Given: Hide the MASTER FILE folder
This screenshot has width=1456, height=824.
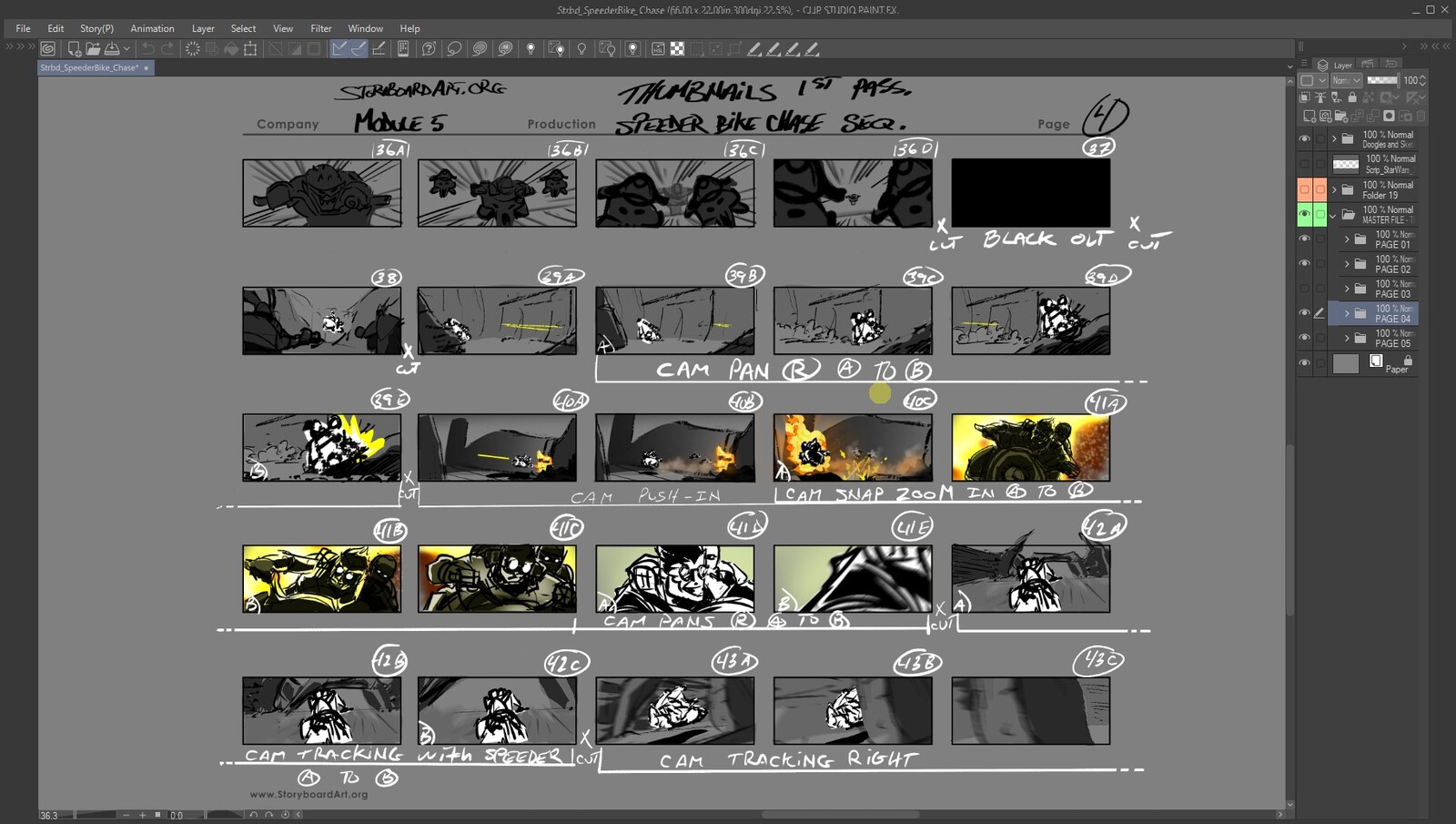Looking at the screenshot, I should [x=1305, y=214].
